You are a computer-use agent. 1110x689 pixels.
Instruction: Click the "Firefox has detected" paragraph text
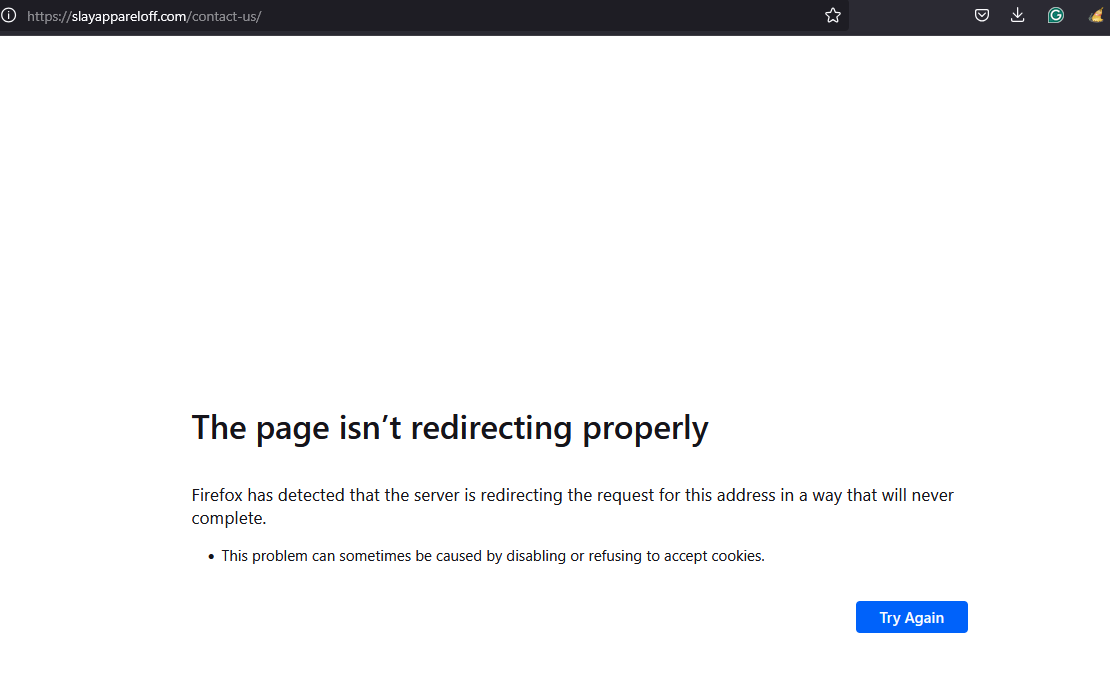(572, 496)
